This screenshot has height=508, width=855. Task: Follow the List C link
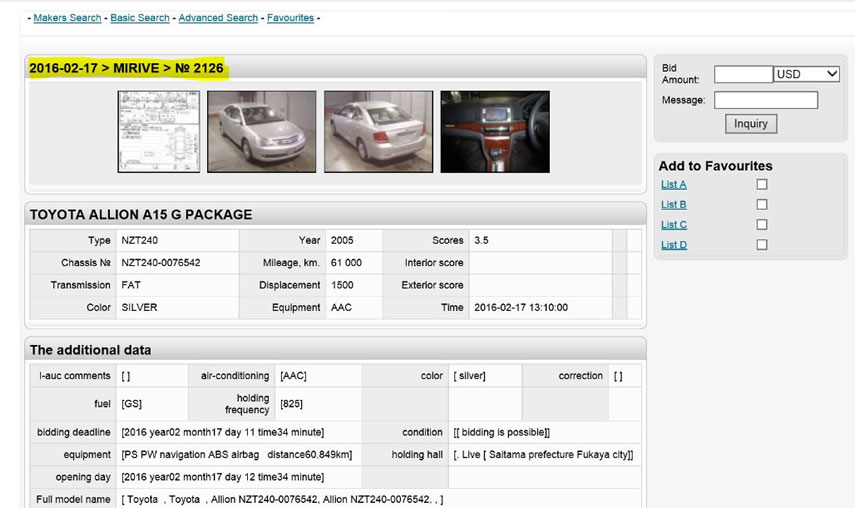(673, 225)
